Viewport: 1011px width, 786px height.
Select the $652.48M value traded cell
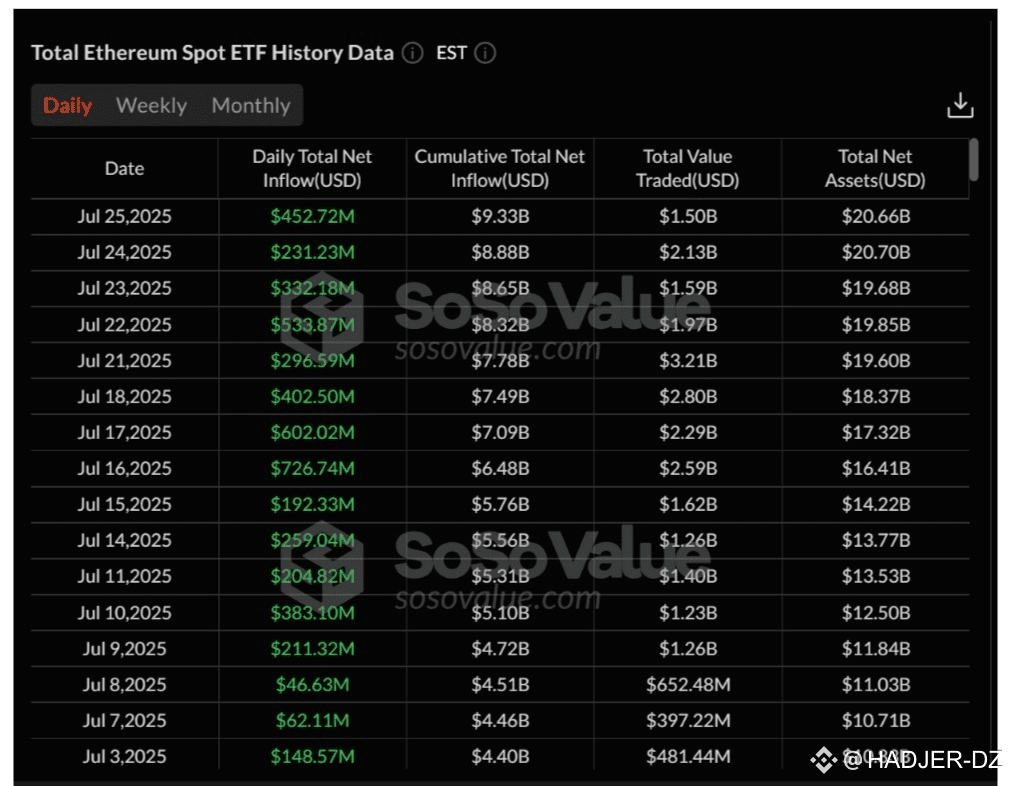point(687,685)
